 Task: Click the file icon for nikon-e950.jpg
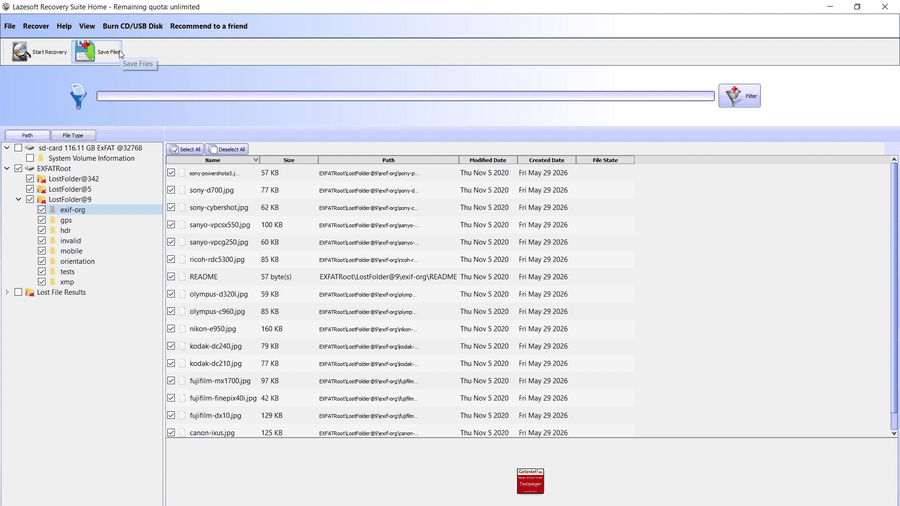tap(183, 329)
